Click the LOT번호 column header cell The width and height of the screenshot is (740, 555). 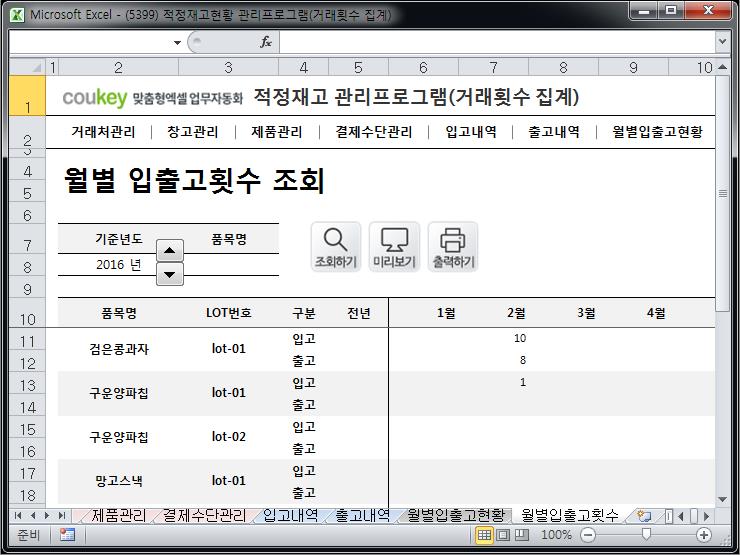[228, 313]
